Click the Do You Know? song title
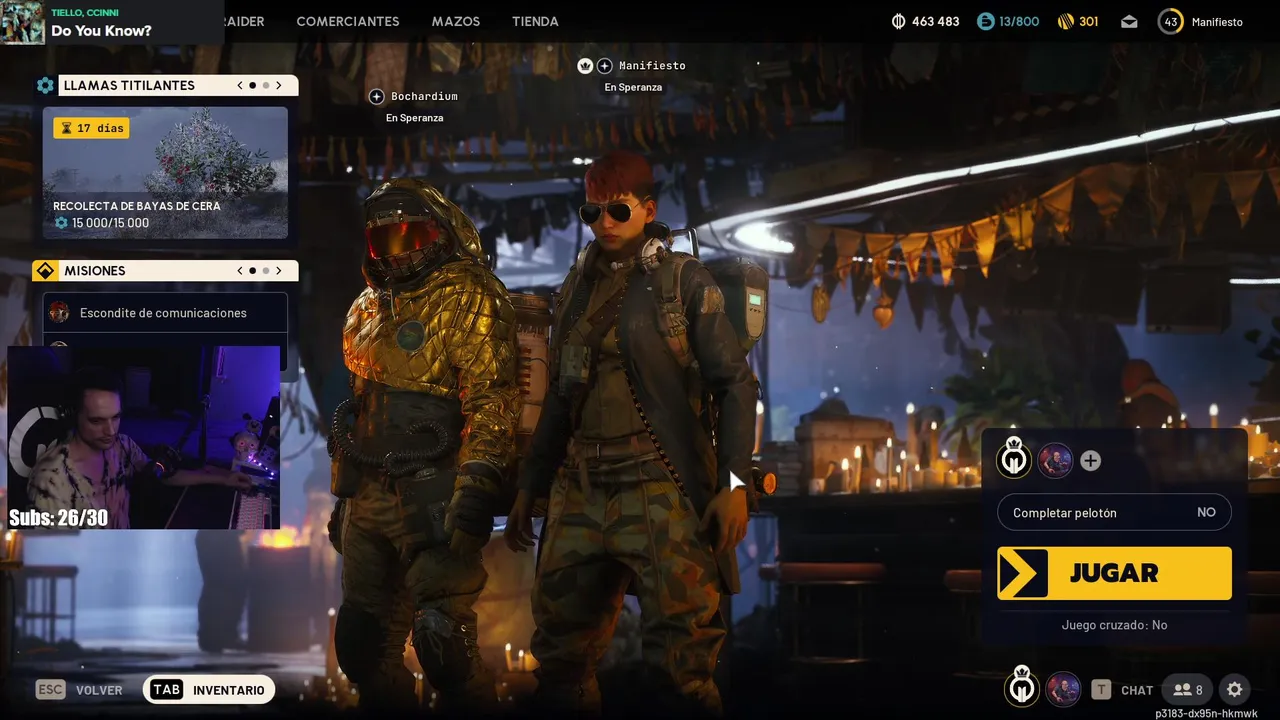1280x720 pixels. coord(101,31)
